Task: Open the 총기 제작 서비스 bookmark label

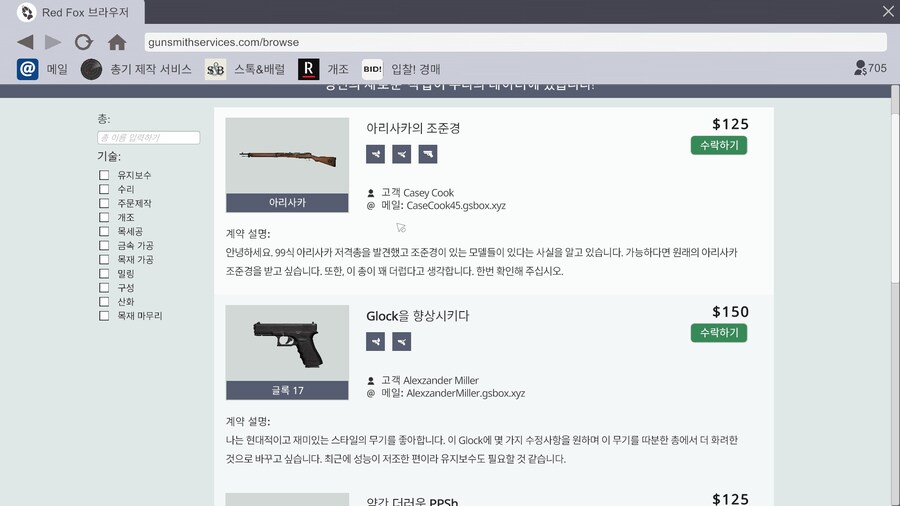Action: [151, 69]
